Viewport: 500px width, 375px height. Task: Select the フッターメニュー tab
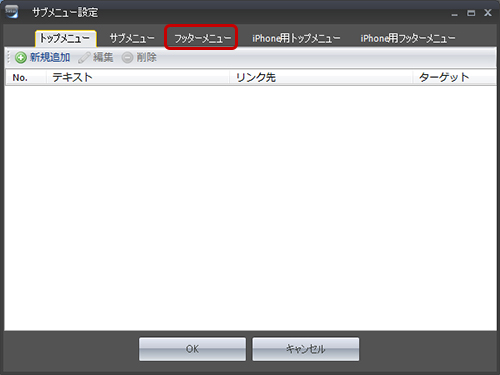pos(202,39)
